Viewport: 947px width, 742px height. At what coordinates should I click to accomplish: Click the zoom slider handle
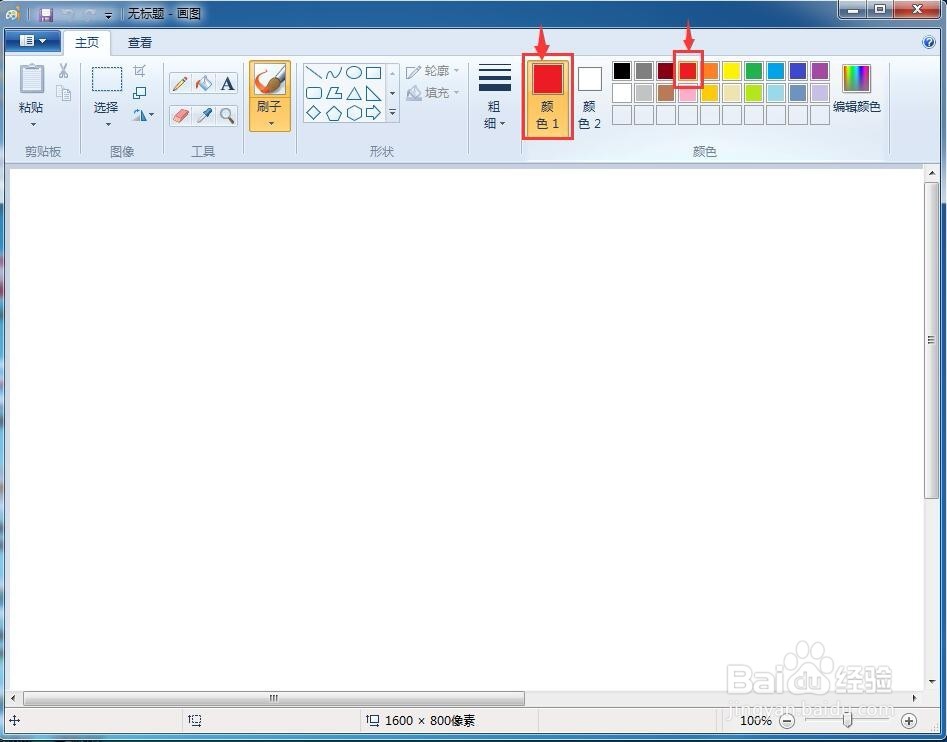click(847, 720)
